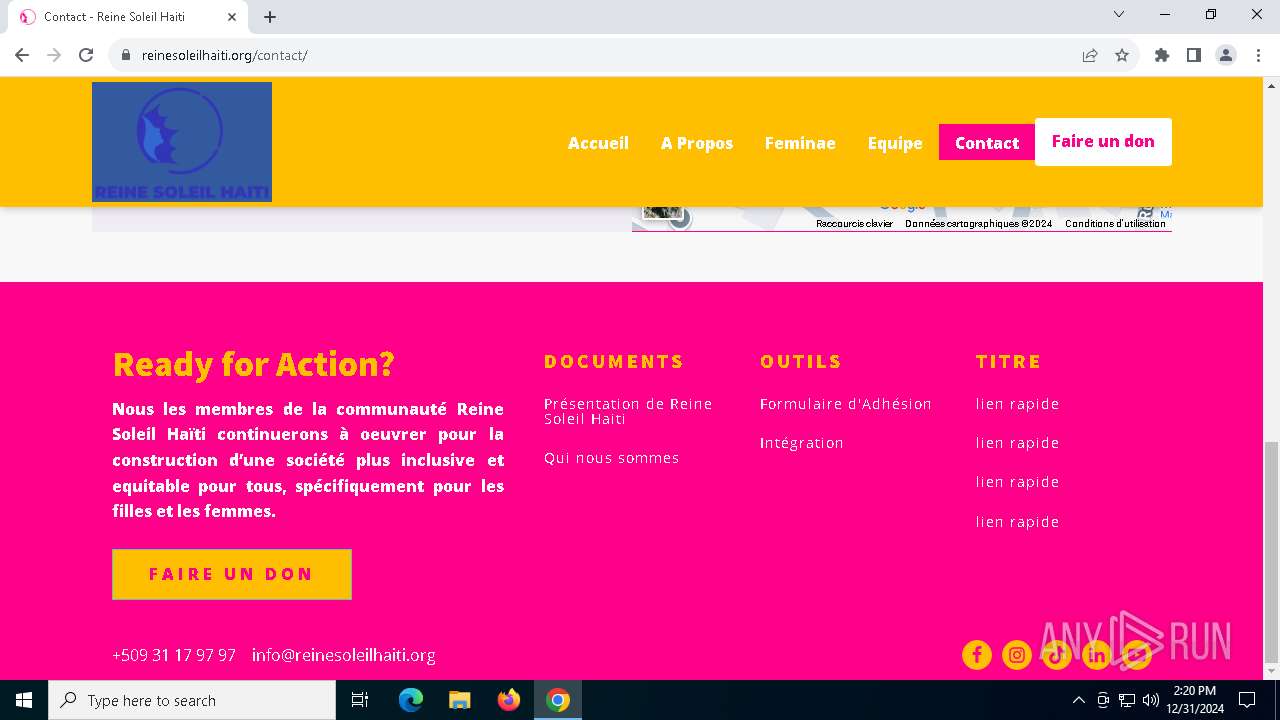Viewport: 1280px width, 720px height.
Task: Open the Facebook social icon in footer
Action: pyautogui.click(x=977, y=655)
